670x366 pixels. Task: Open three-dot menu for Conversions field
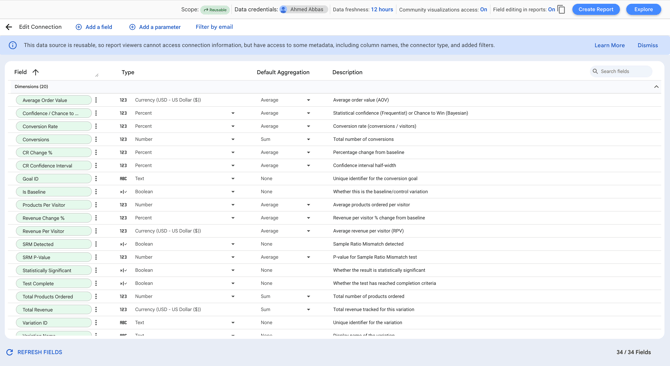(96, 139)
